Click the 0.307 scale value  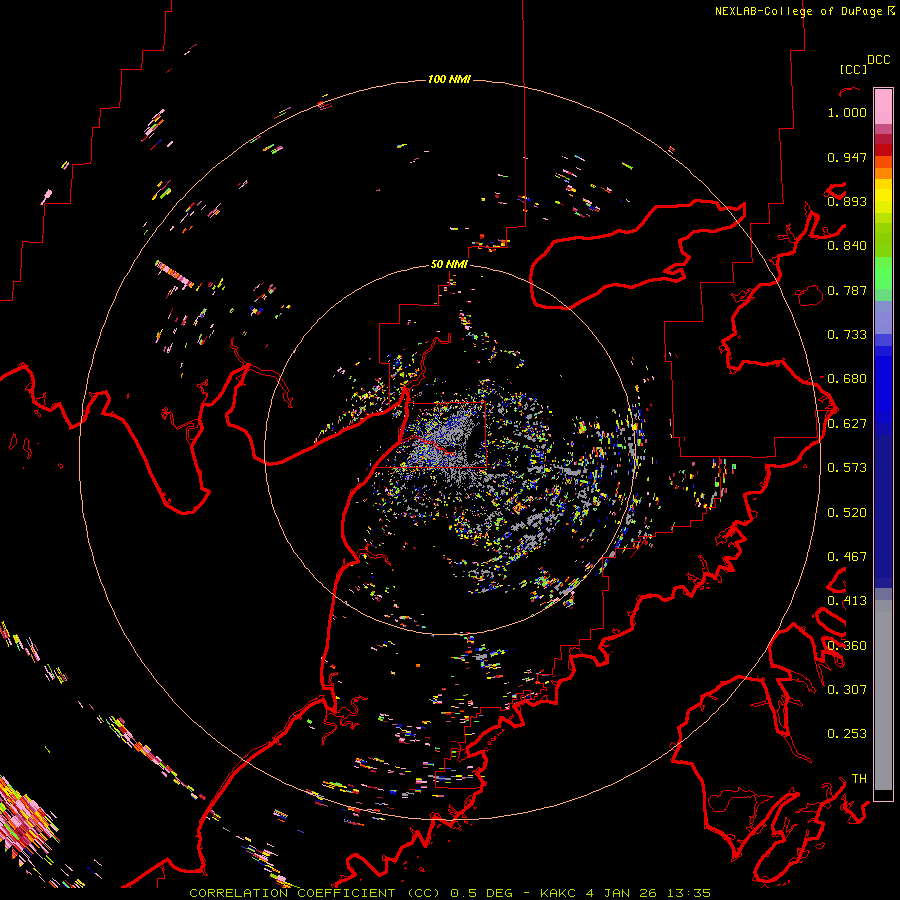847,690
